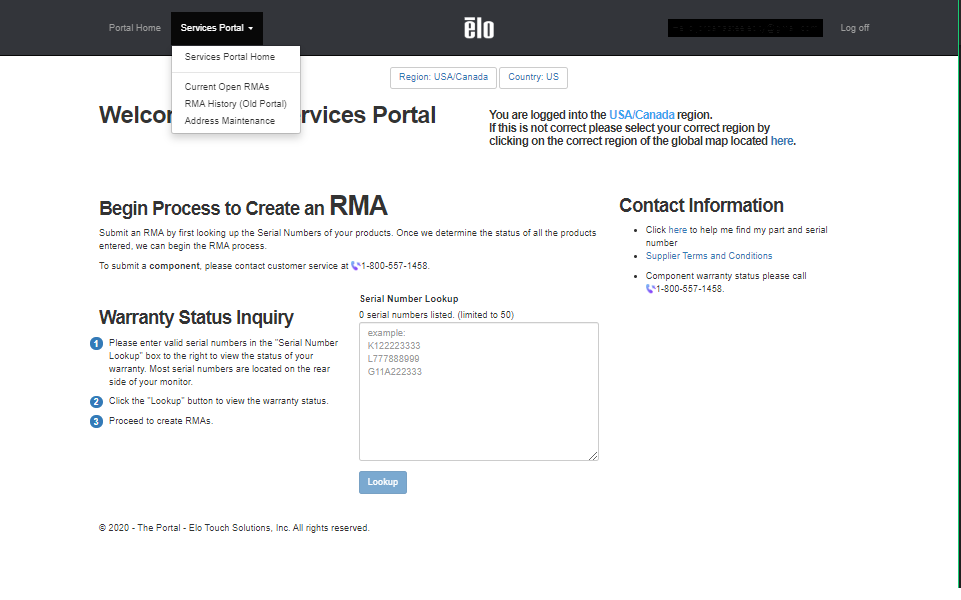
Task: Go to Address Maintenance menu item
Action: [230, 121]
